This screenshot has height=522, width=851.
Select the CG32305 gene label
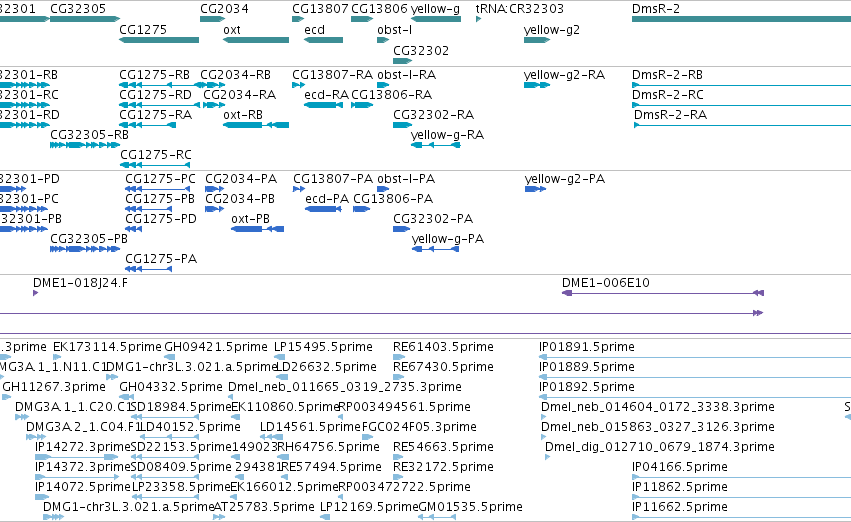tap(78, 9)
